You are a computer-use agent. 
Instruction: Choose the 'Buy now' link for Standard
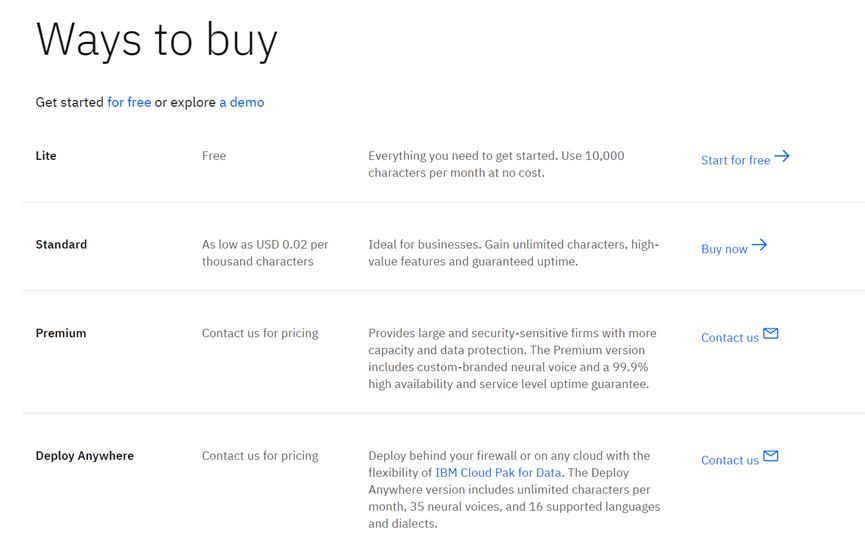coord(724,249)
